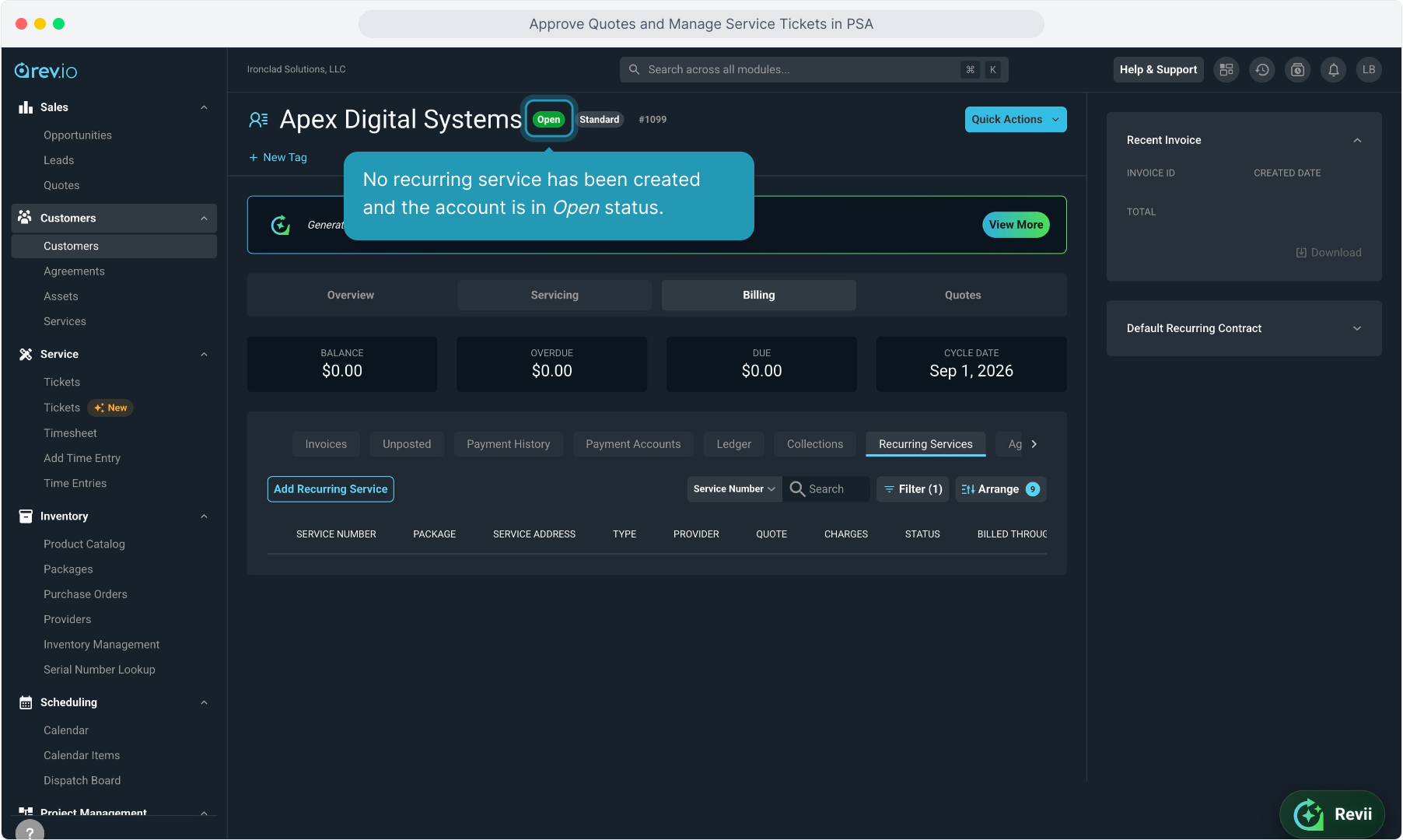Click the download icon in Recent Invoice
The image size is (1403, 840).
coord(1301,253)
